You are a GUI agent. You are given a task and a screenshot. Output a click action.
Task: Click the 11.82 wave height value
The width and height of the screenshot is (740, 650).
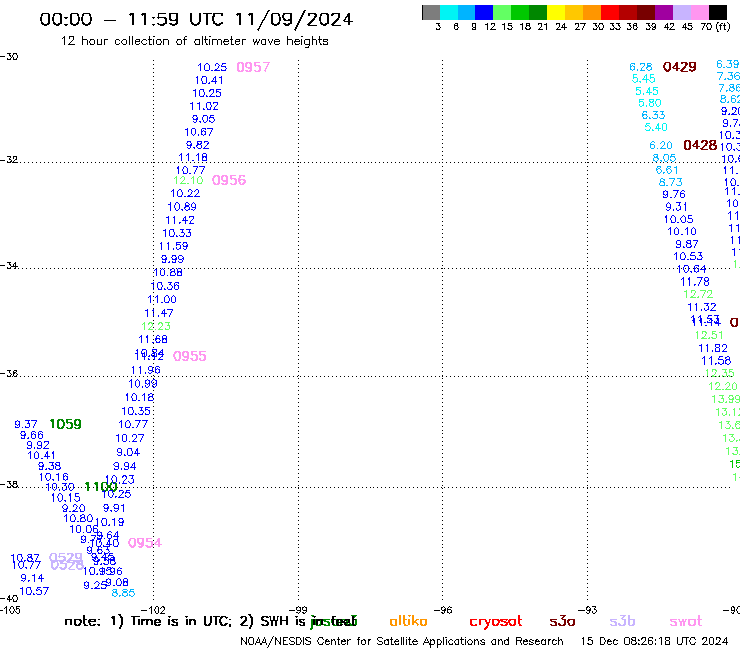coord(713,348)
